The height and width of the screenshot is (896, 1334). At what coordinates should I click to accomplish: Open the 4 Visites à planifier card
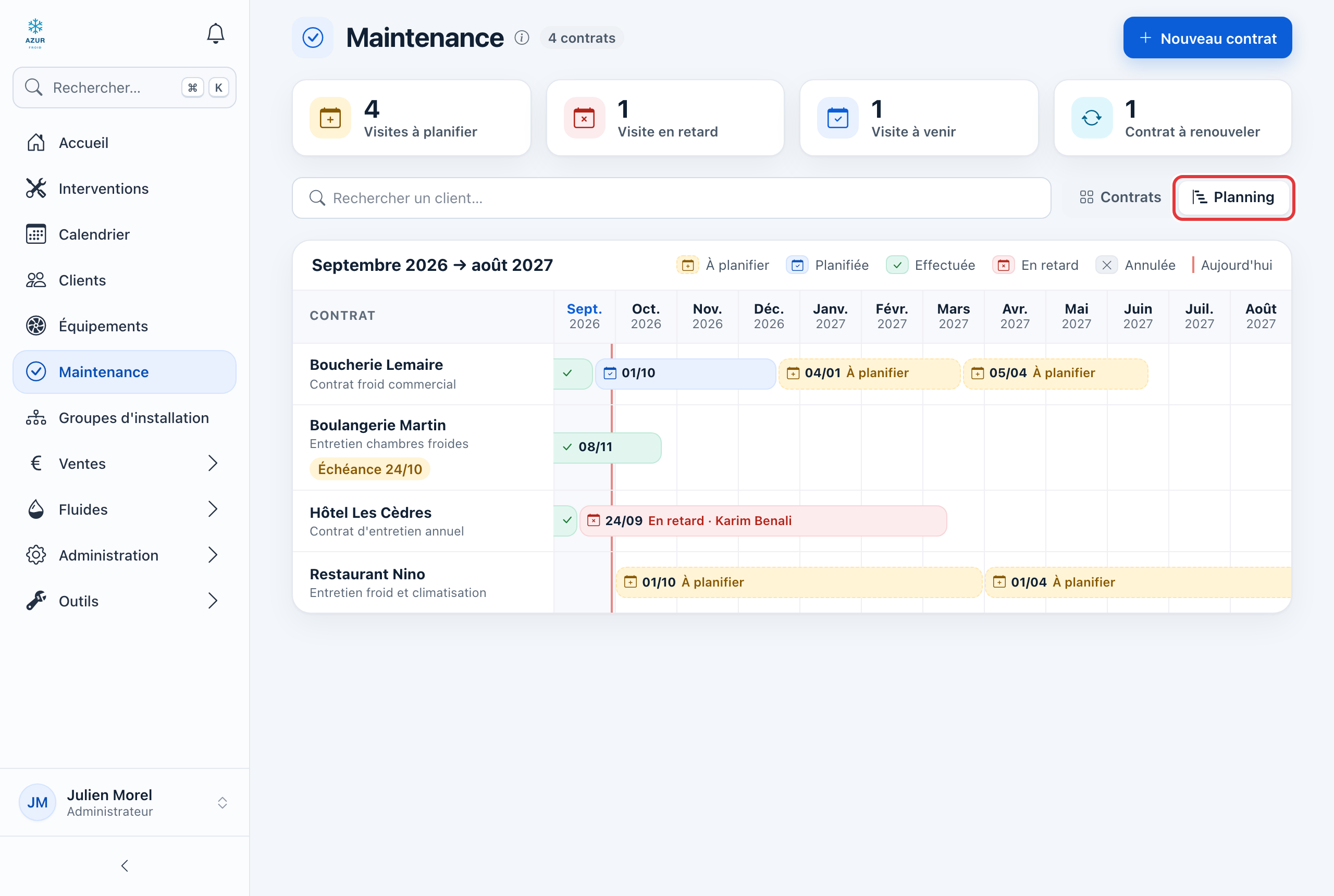point(412,118)
